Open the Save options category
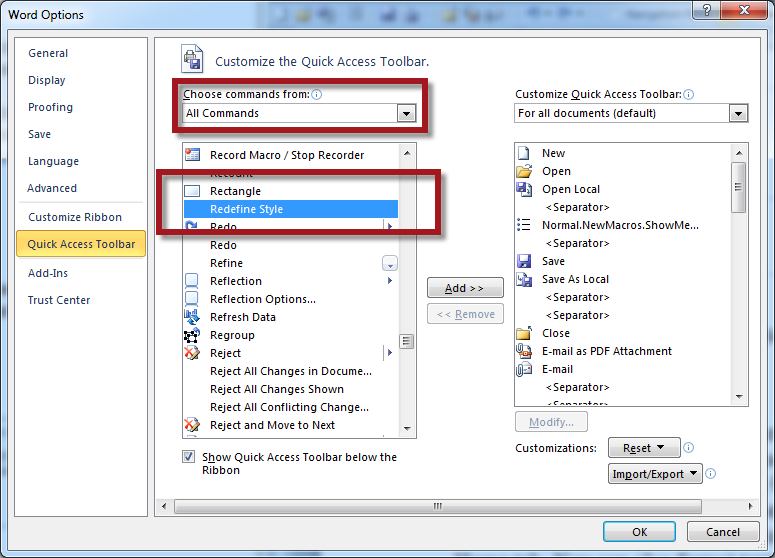775x558 pixels. point(40,134)
